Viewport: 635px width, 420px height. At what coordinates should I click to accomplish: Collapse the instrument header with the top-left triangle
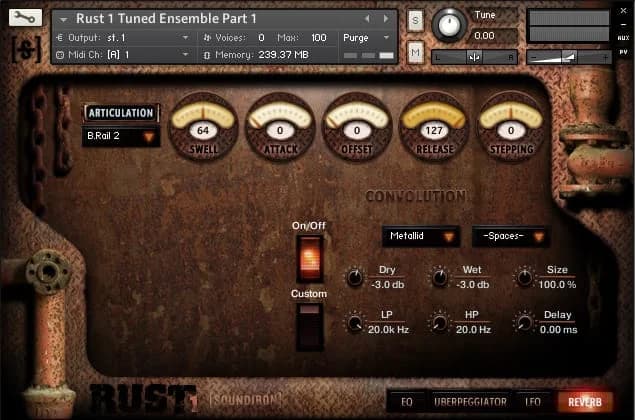pyautogui.click(x=63, y=19)
